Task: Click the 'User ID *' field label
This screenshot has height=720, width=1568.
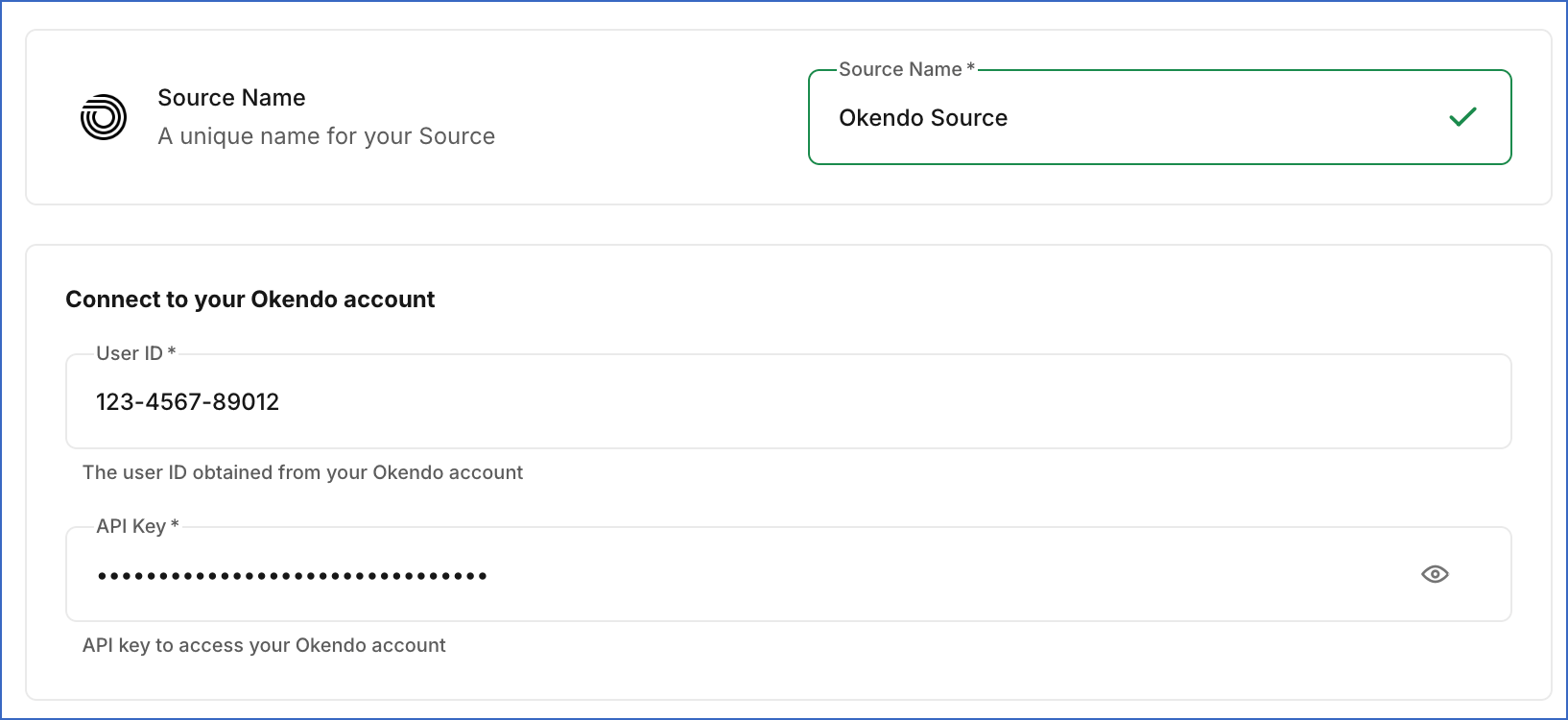Action: click(135, 353)
